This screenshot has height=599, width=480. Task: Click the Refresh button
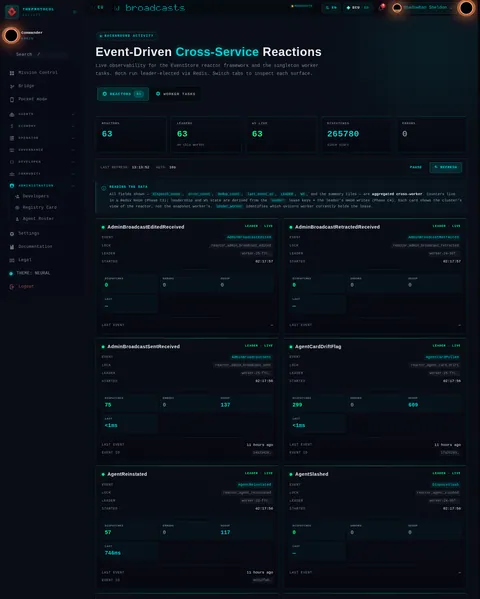click(446, 167)
